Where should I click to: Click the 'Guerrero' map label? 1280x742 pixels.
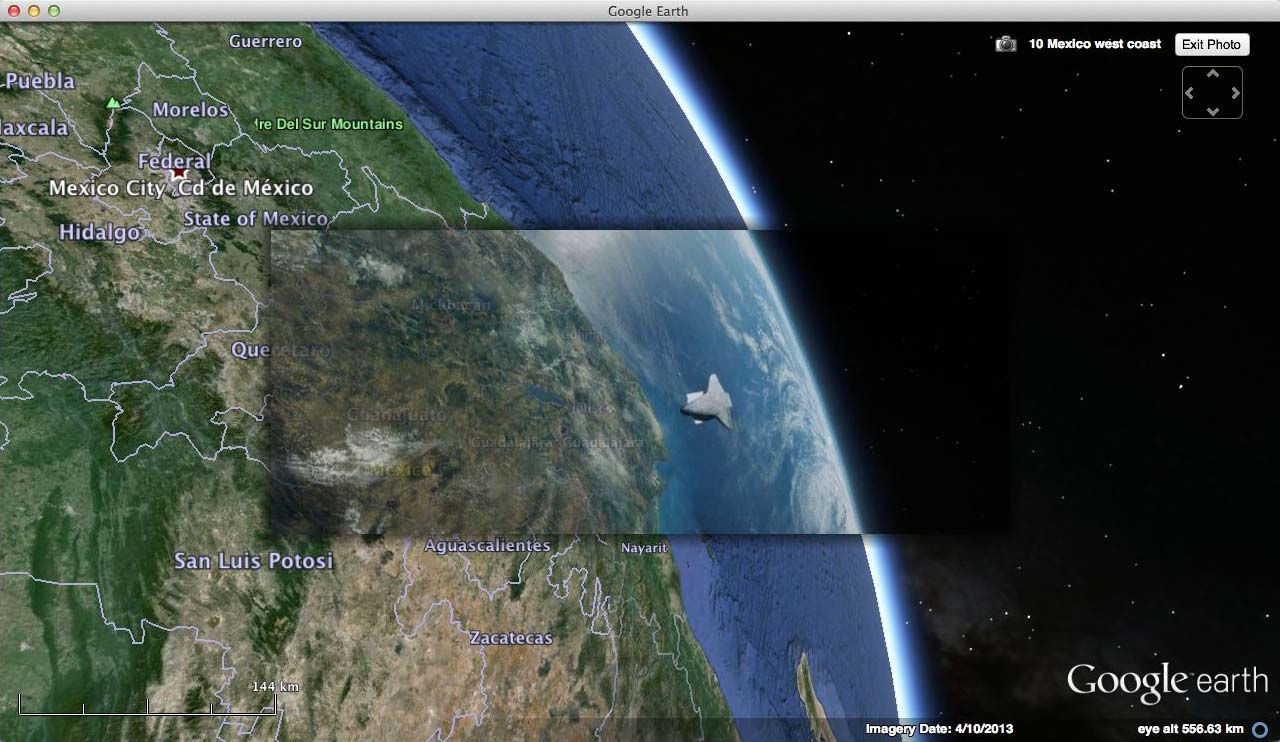pyautogui.click(x=265, y=41)
